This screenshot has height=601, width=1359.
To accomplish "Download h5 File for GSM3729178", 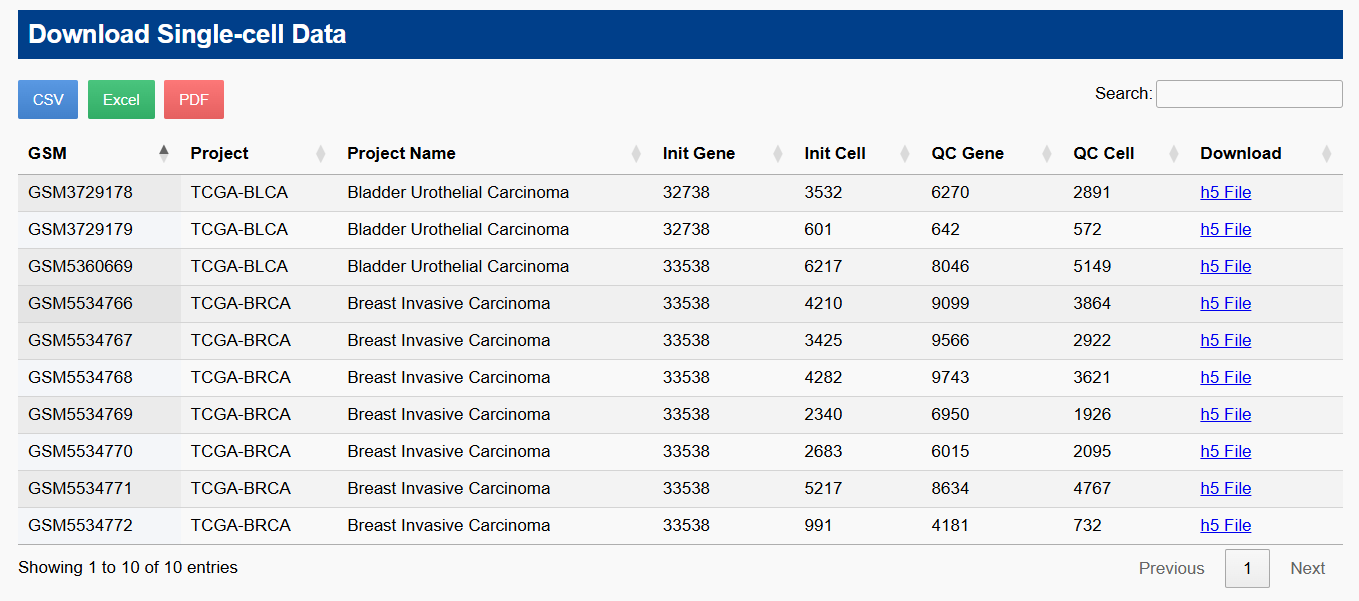I will (x=1225, y=193).
